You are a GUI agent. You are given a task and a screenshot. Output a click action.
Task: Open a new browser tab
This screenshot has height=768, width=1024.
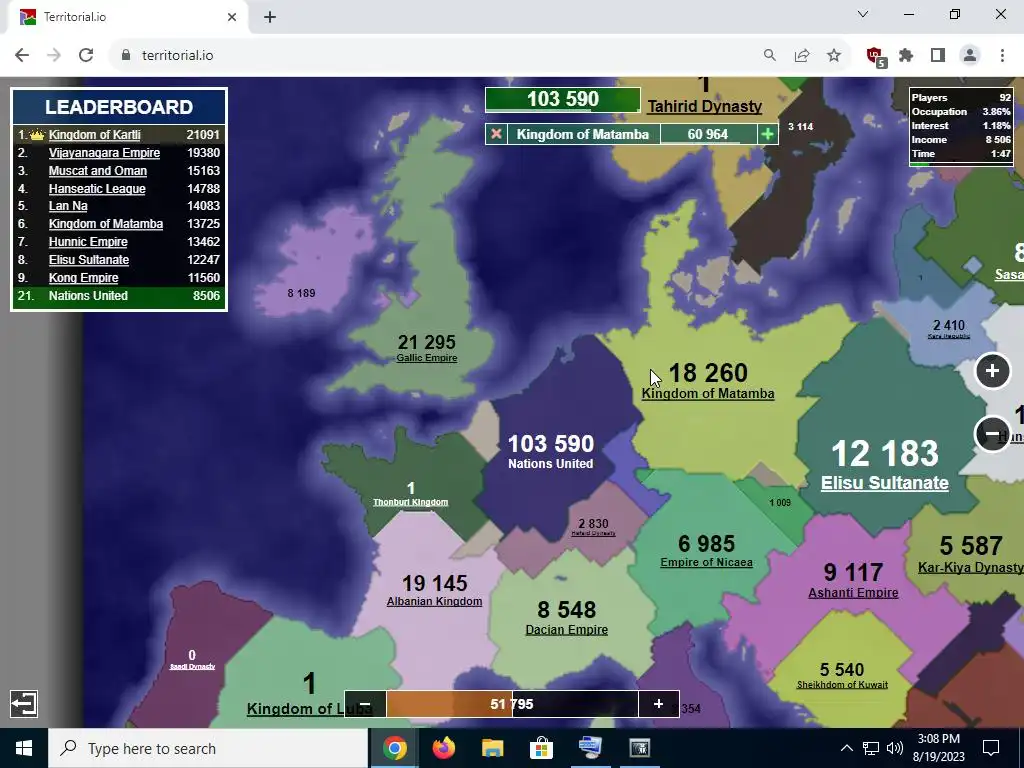(x=270, y=17)
